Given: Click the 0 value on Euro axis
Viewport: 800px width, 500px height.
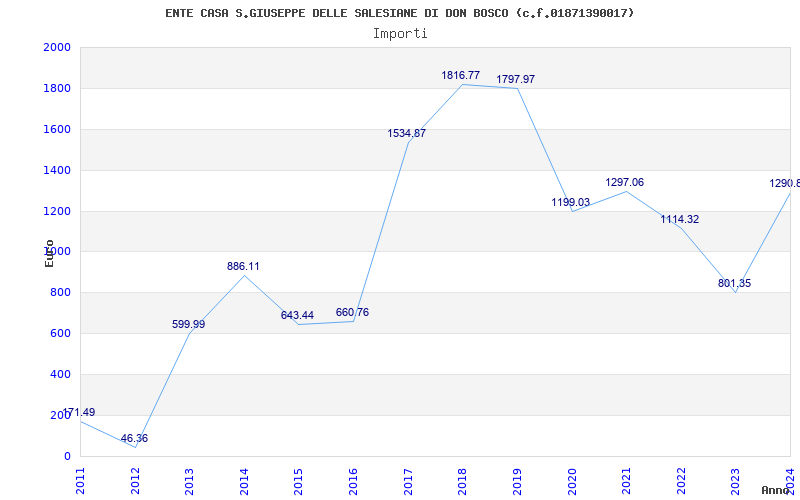Looking at the screenshot, I should (x=67, y=456).
